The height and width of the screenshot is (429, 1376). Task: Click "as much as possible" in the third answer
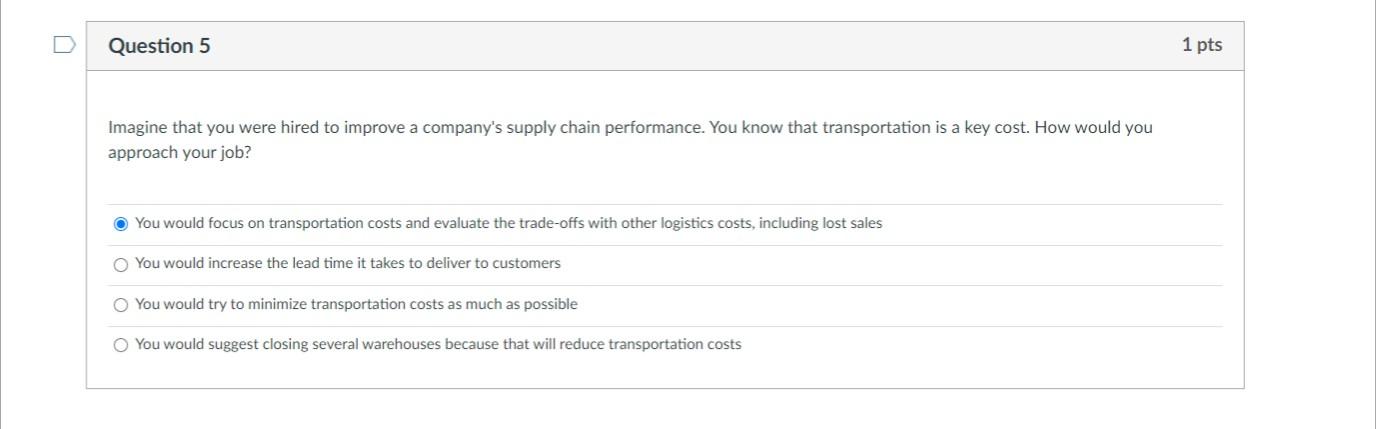(x=509, y=304)
